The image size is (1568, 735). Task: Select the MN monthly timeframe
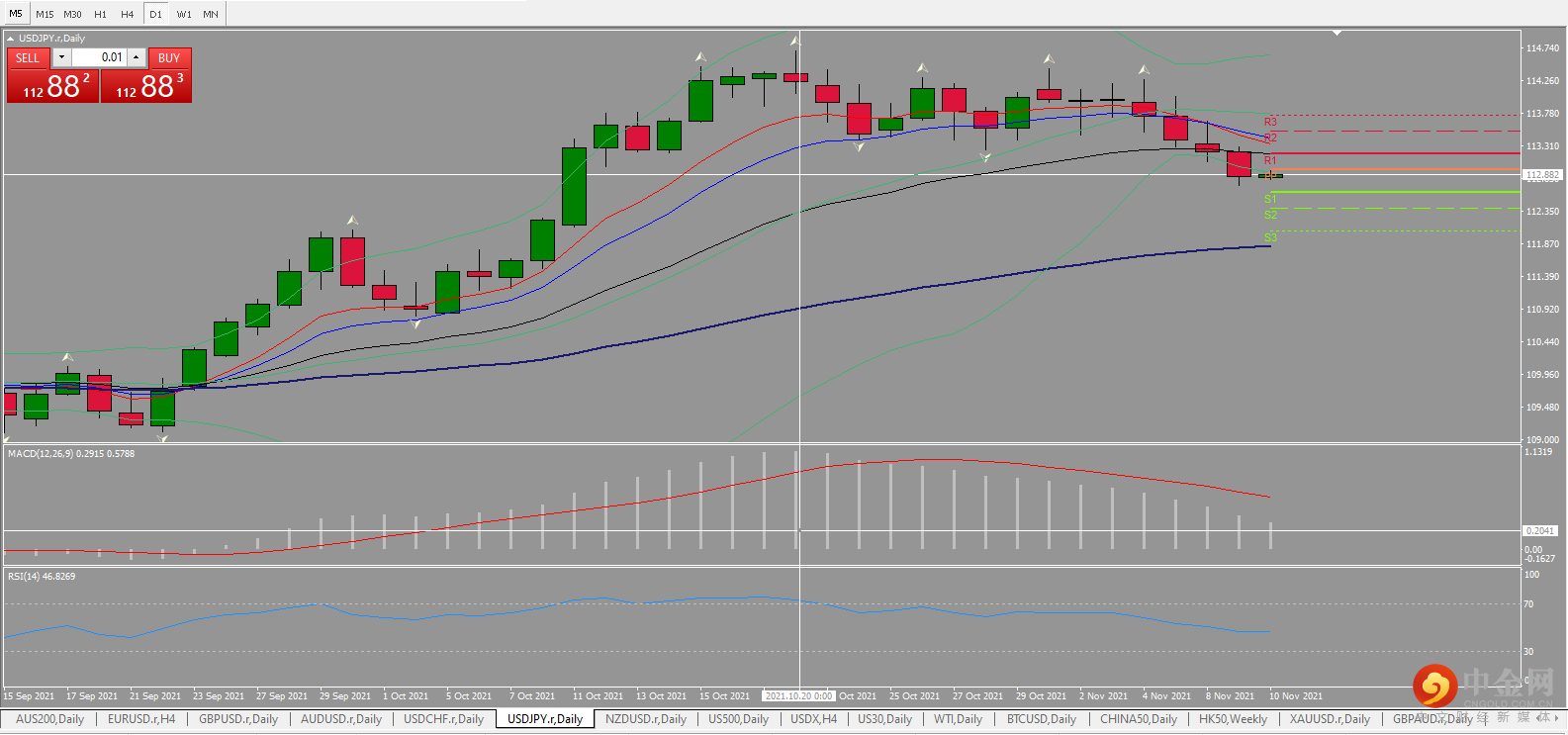click(x=211, y=14)
